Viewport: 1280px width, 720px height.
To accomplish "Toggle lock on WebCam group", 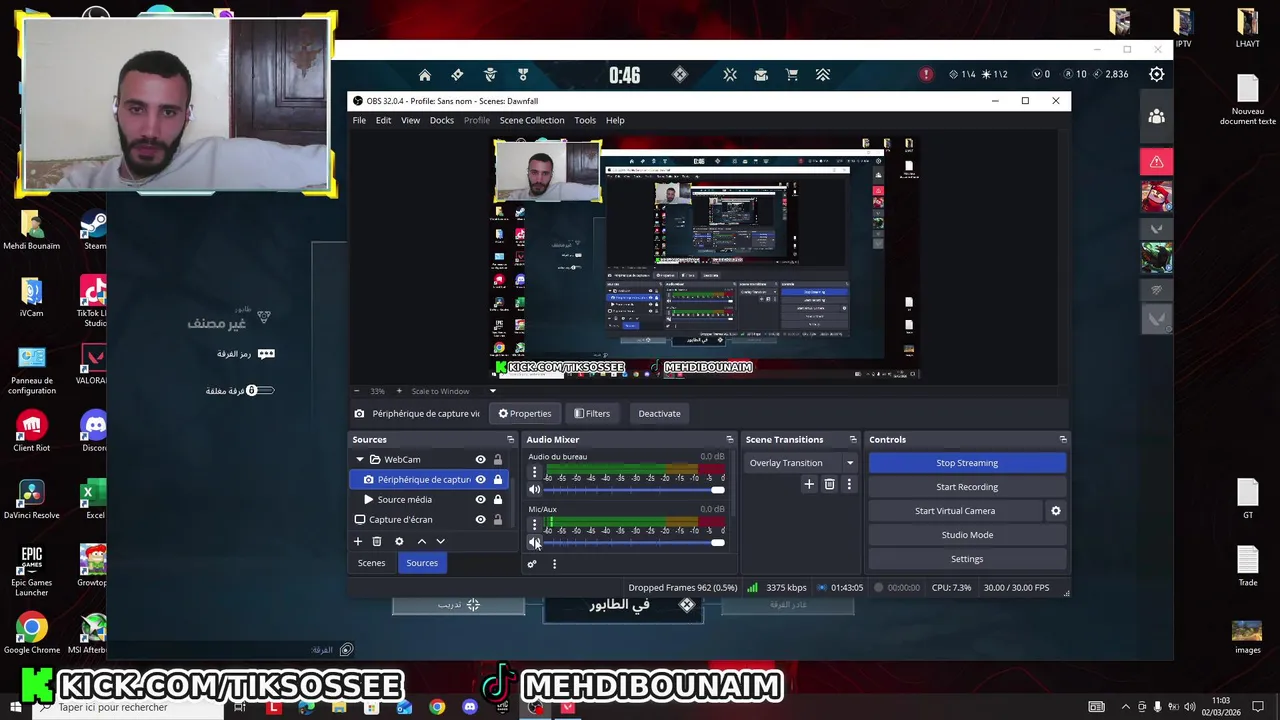I will pos(498,460).
